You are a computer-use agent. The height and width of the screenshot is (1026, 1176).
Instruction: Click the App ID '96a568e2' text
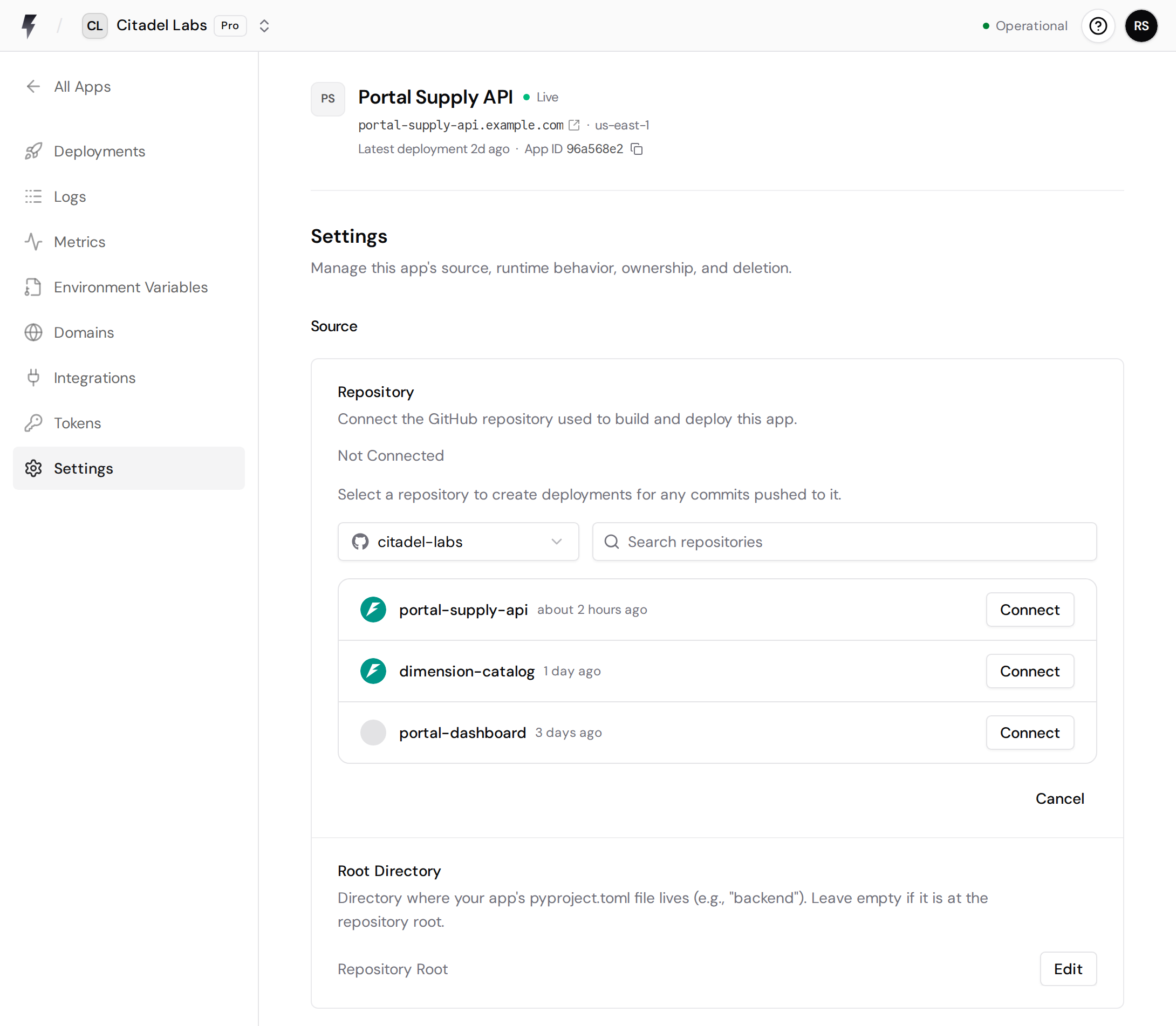[x=594, y=149]
